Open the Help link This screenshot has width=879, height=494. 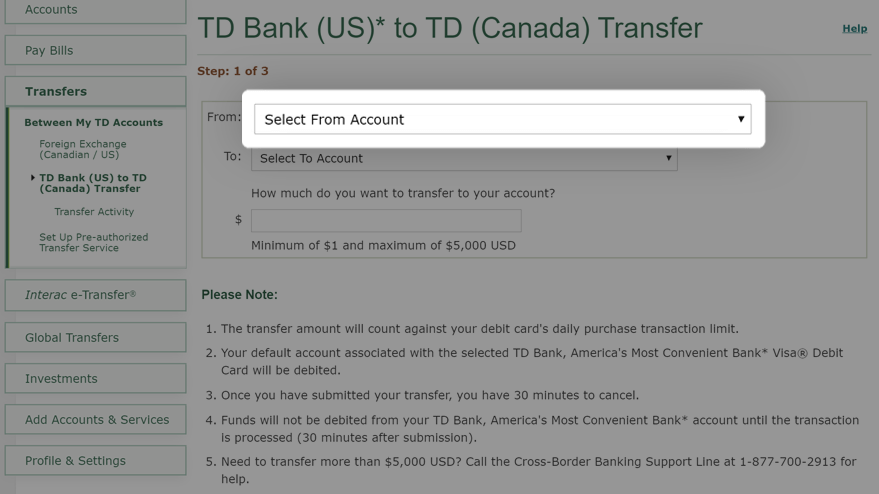click(854, 29)
